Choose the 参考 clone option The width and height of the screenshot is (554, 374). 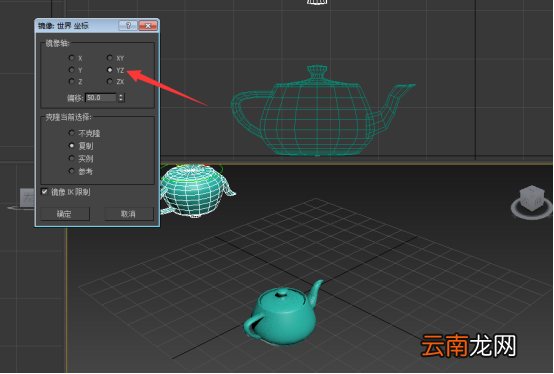tap(72, 171)
